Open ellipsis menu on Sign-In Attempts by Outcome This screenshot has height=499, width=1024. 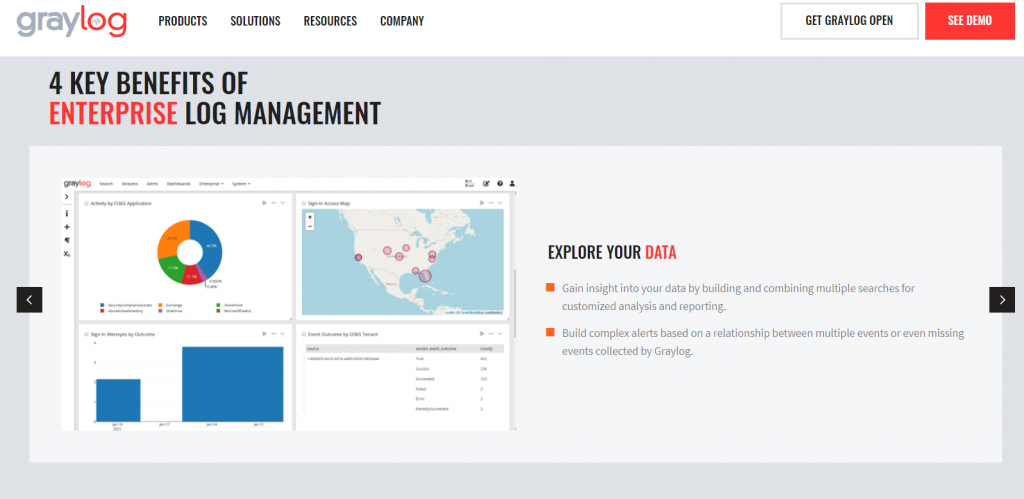coord(274,334)
